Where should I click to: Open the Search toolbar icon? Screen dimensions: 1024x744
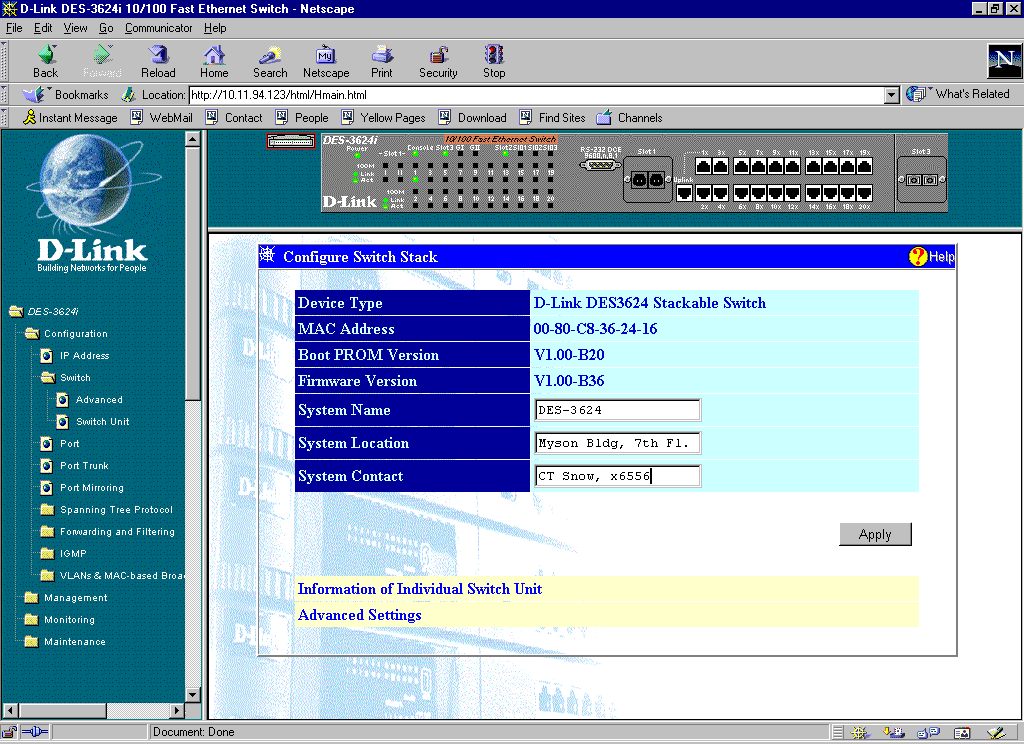coord(270,56)
